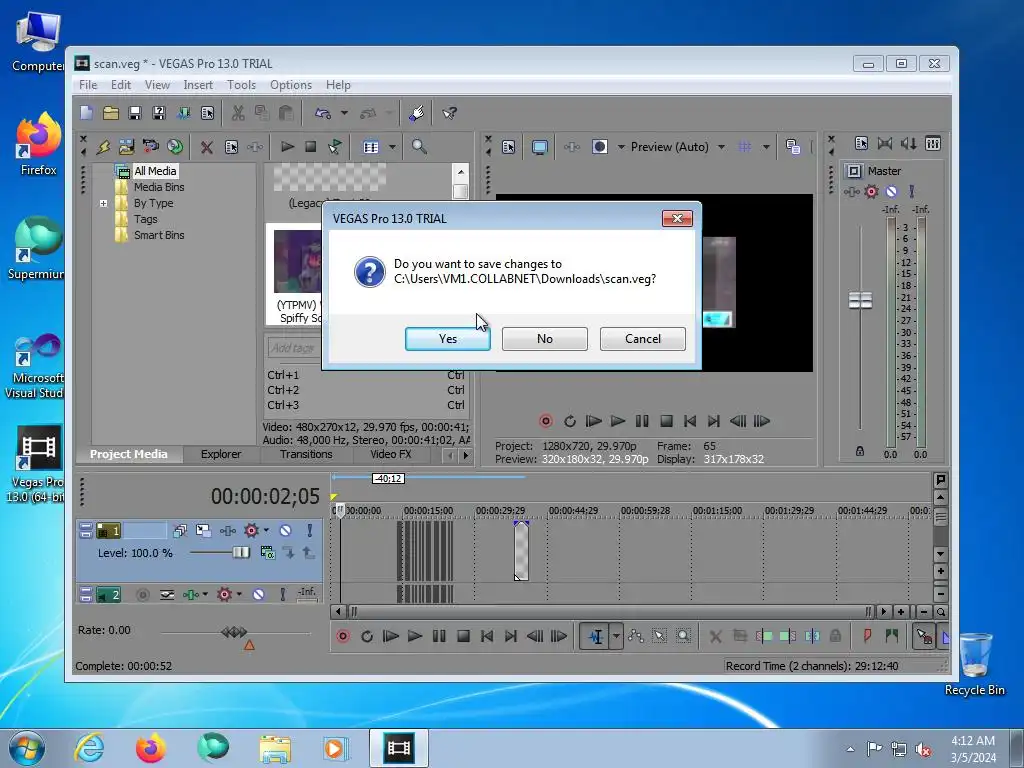1024x768 pixels.
Task: Click the Render As toolbar icon
Action: coord(184,113)
